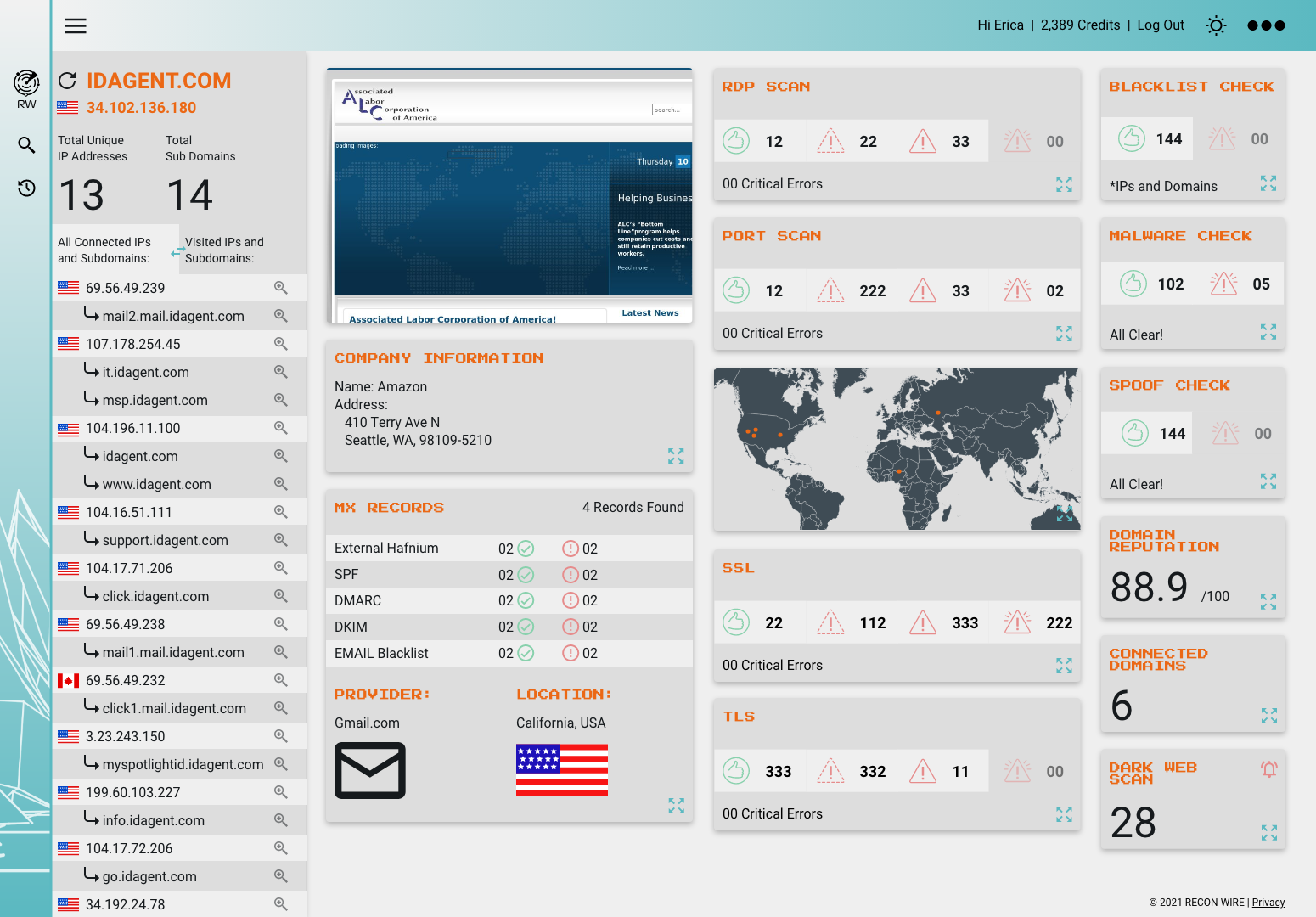Select the 107.178.254.45 IP row
The width and height of the screenshot is (1316, 917).
point(179,344)
